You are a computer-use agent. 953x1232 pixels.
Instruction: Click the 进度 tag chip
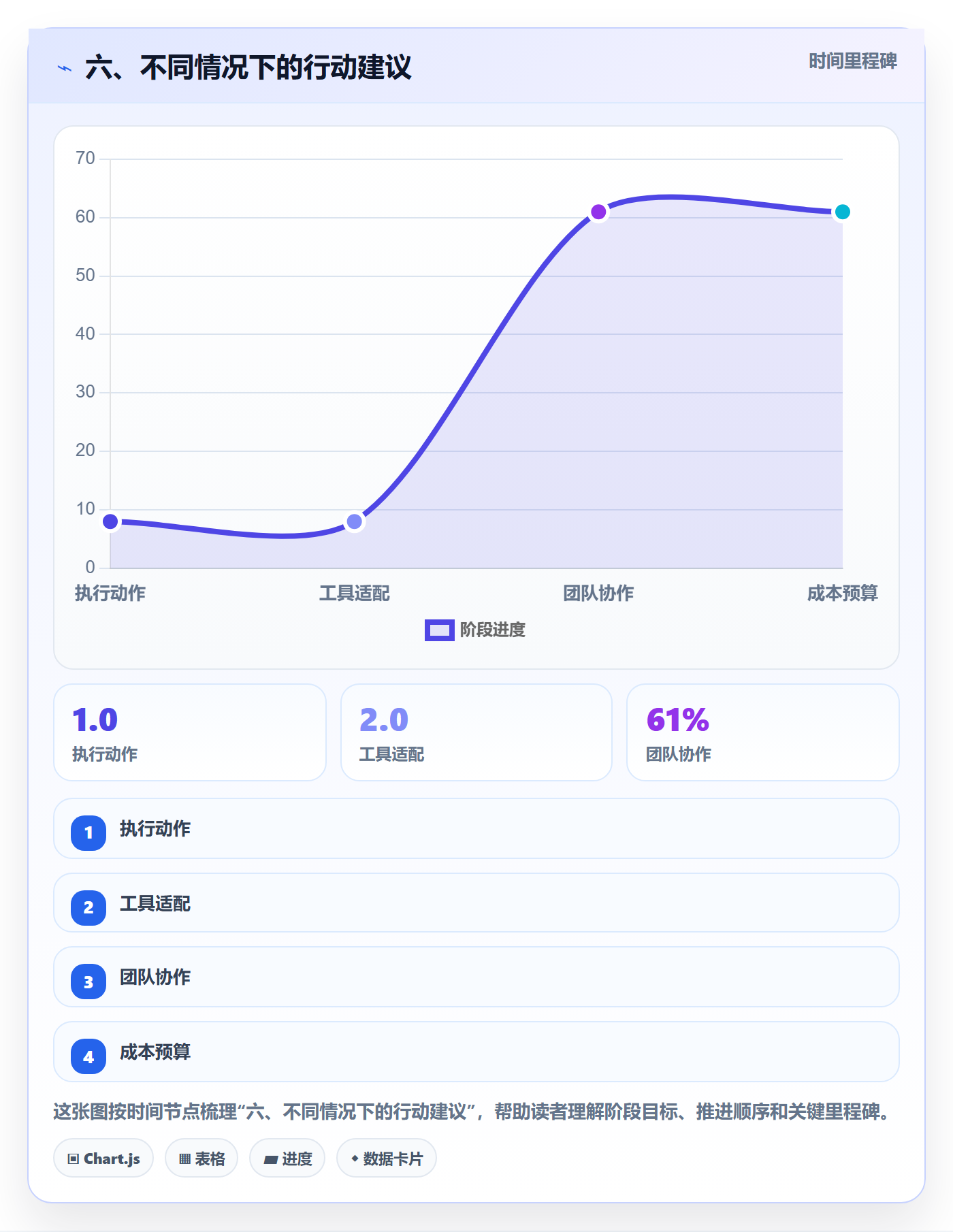tap(287, 1158)
